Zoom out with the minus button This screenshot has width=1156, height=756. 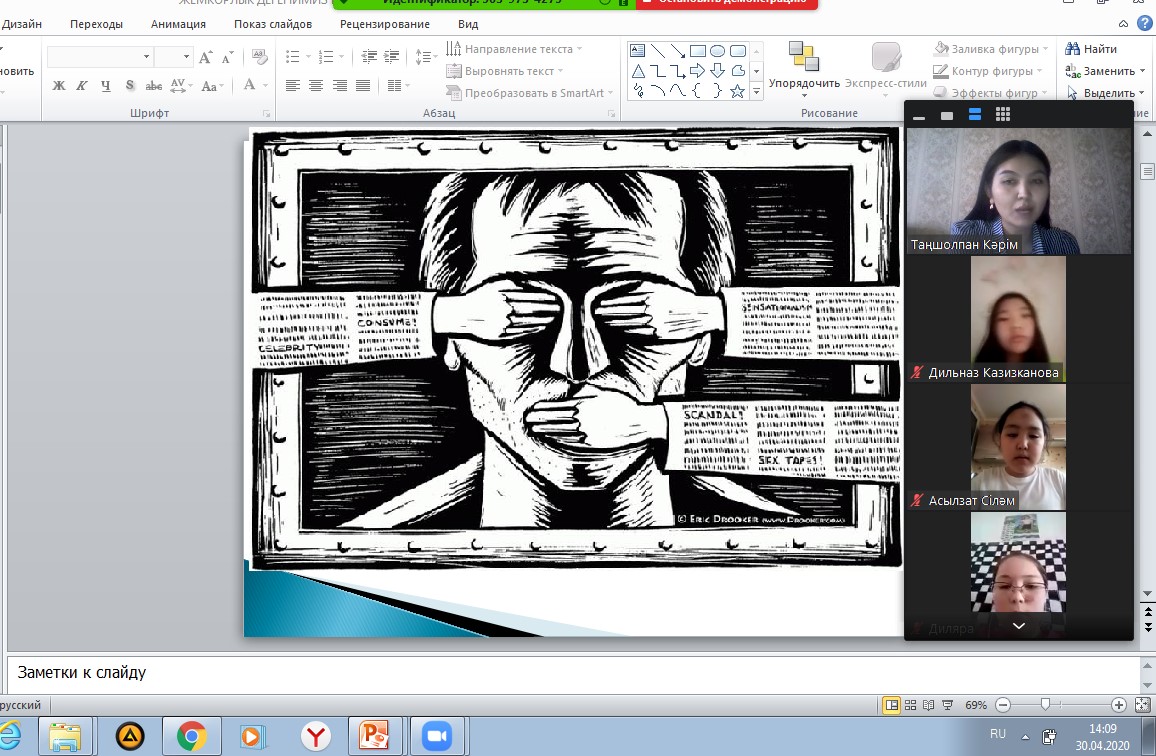(x=1003, y=705)
